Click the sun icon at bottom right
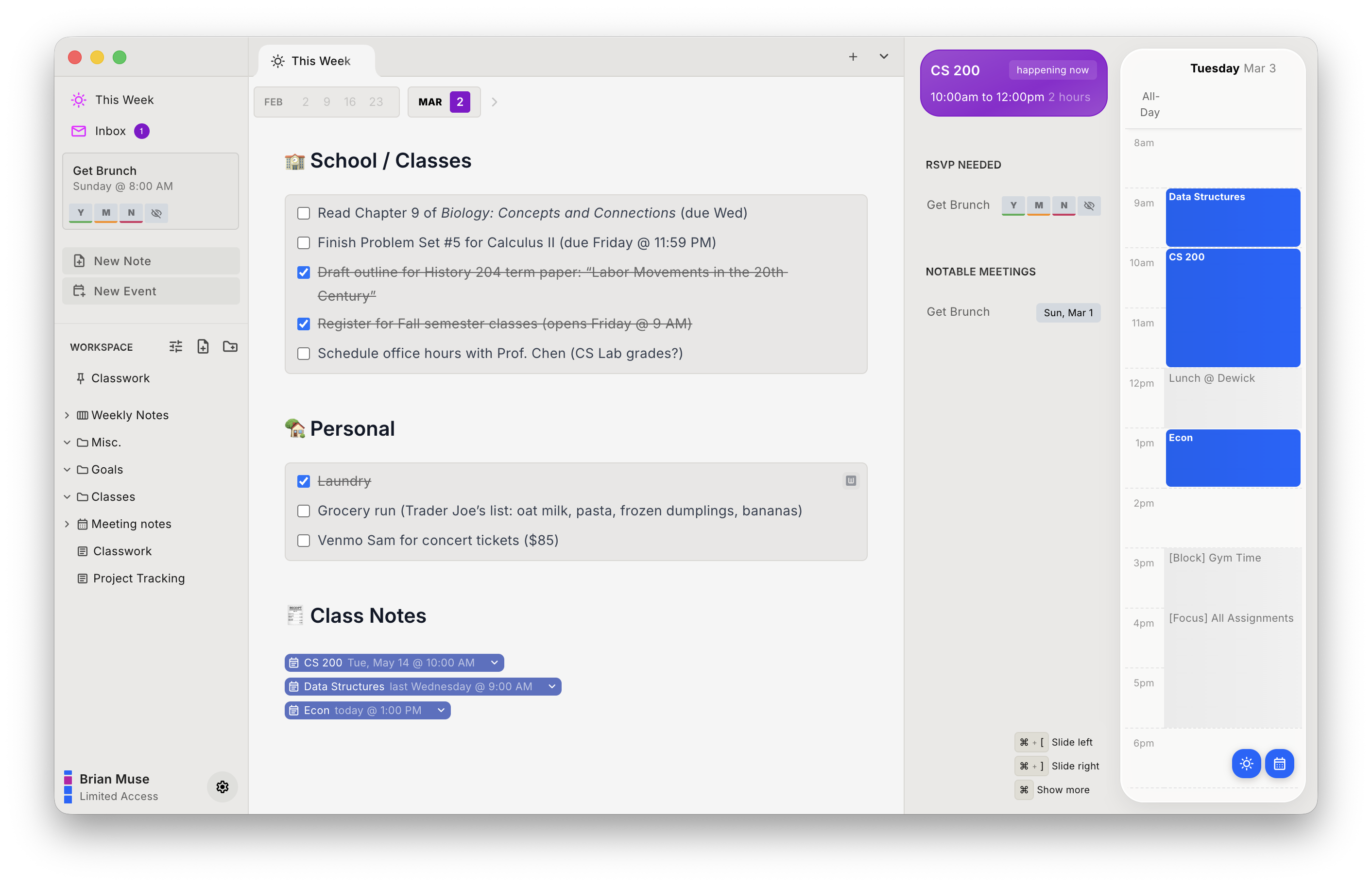Image resolution: width=1372 pixels, height=886 pixels. [x=1247, y=764]
